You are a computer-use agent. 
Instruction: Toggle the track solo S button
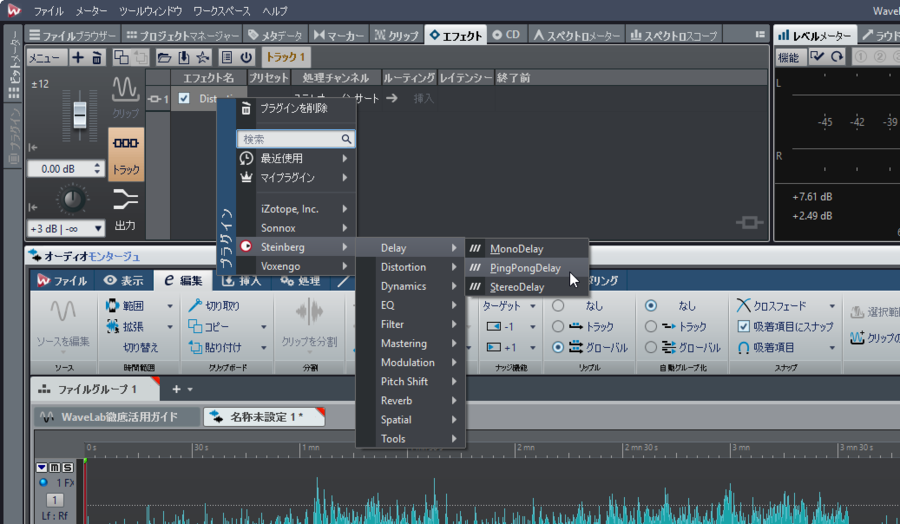(x=67, y=467)
